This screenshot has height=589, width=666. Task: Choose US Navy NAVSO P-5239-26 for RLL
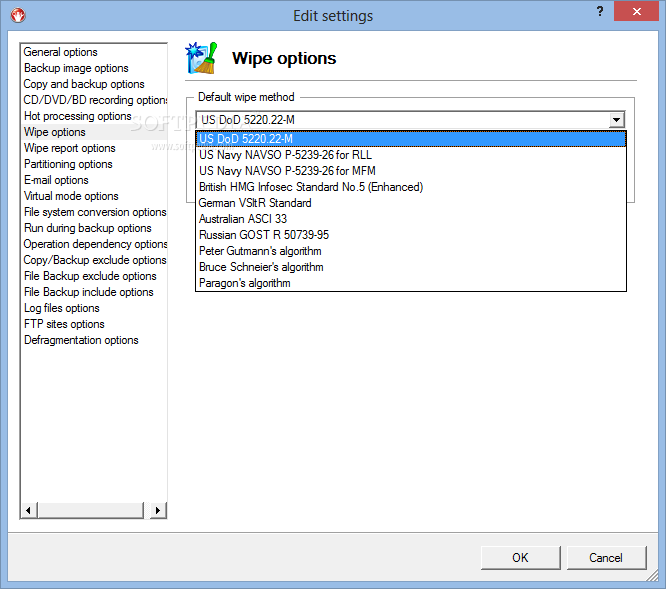[x=411, y=155]
